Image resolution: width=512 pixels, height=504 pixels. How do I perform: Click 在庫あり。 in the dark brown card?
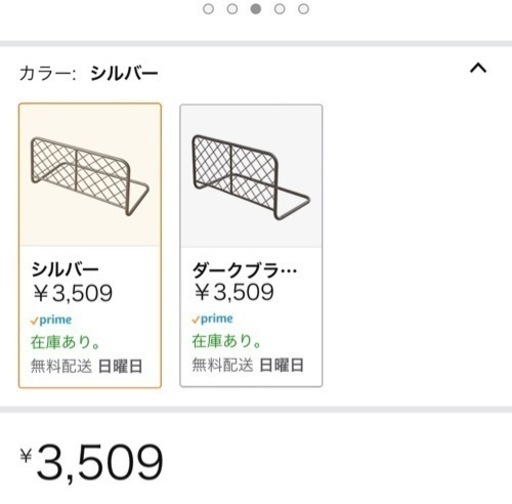pyautogui.click(x=226, y=341)
